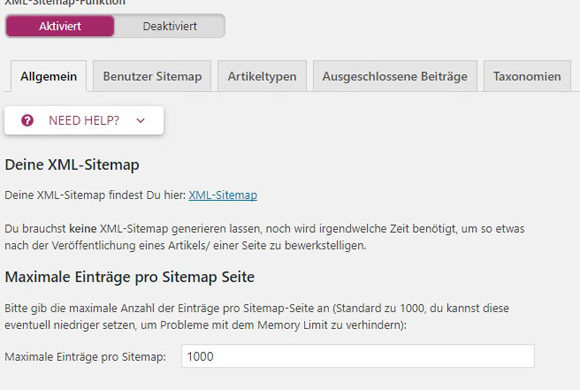Screen dimensions: 580x390
Task: Click the Memory Limit description paragraph
Action: click(257, 317)
